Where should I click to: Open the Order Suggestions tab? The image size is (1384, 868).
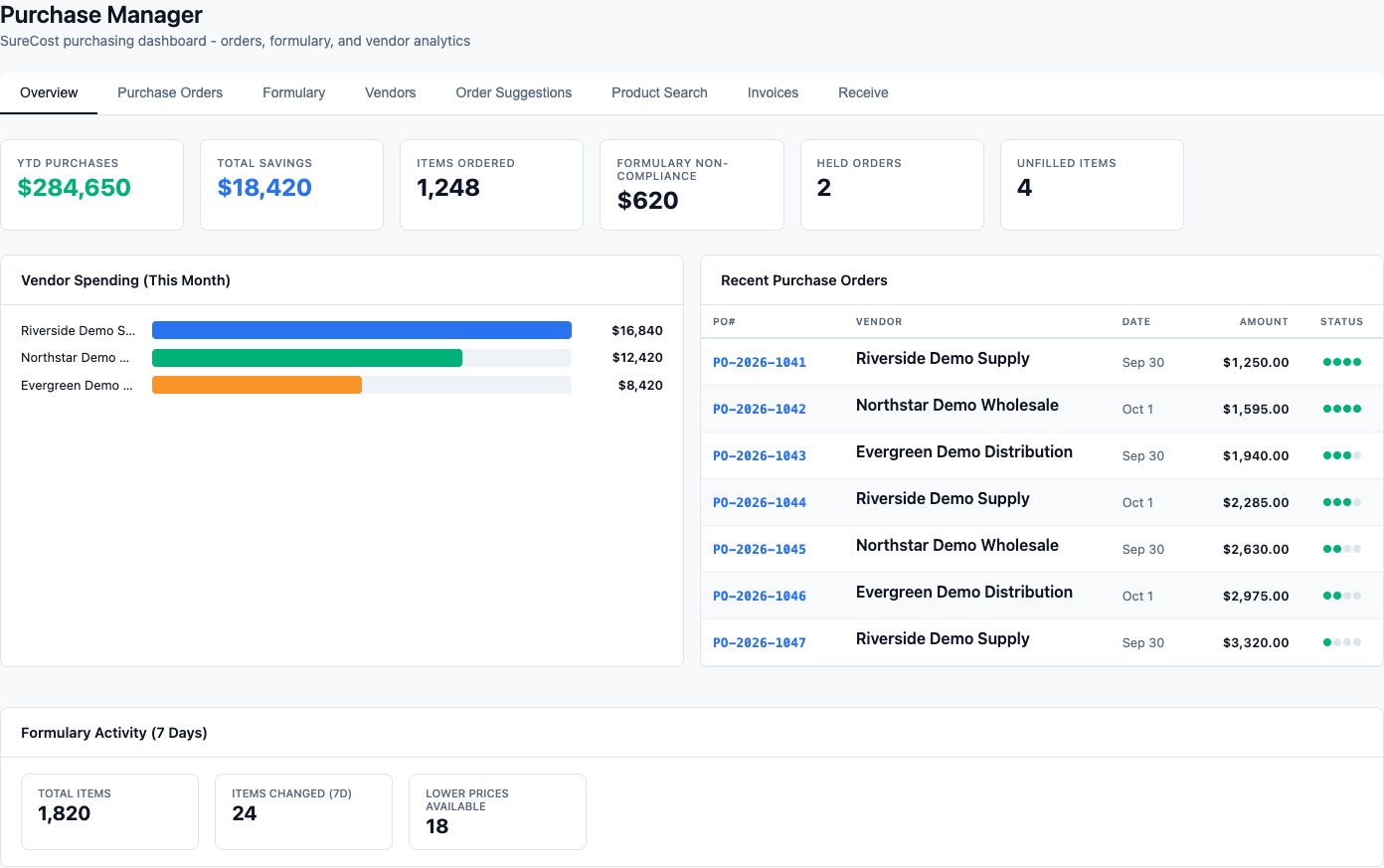click(x=513, y=92)
